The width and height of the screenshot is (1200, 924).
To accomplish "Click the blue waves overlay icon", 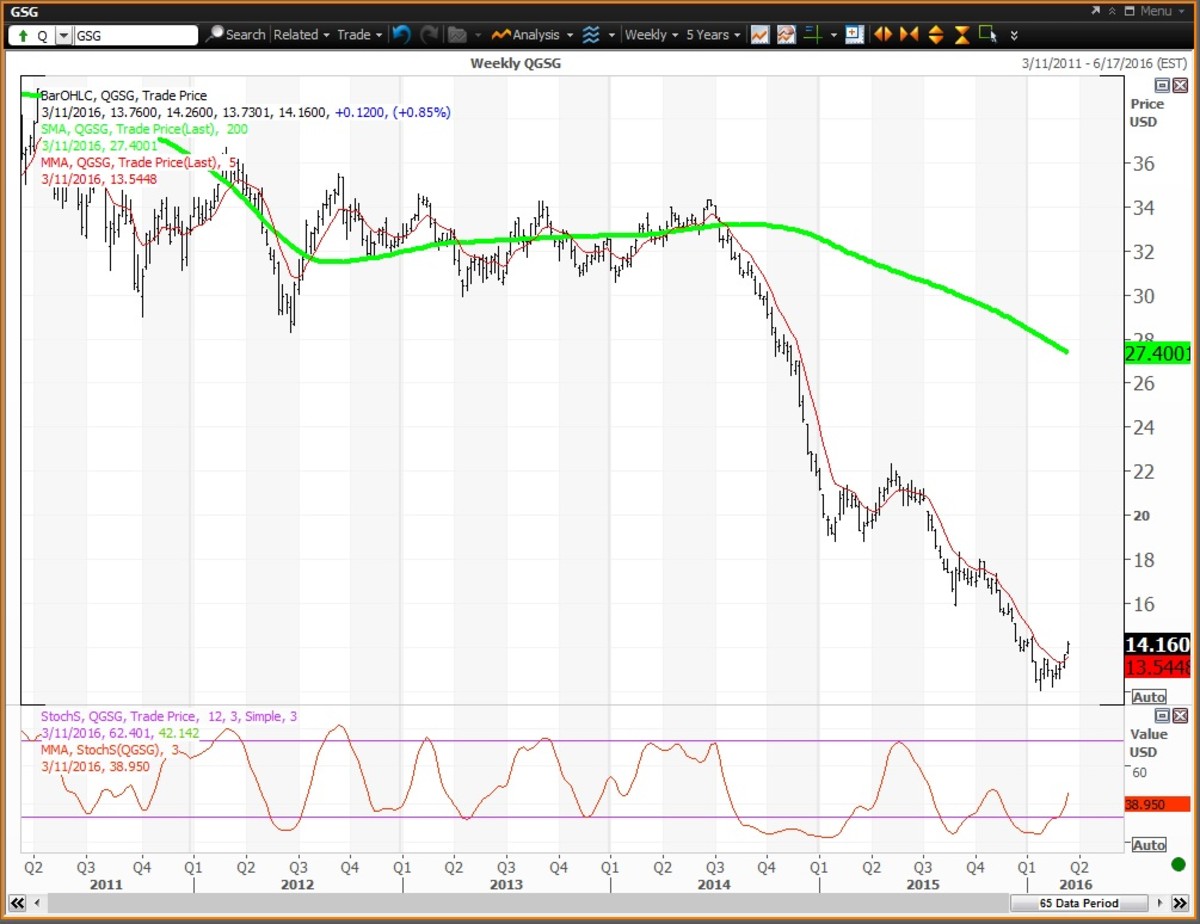I will click(x=591, y=35).
